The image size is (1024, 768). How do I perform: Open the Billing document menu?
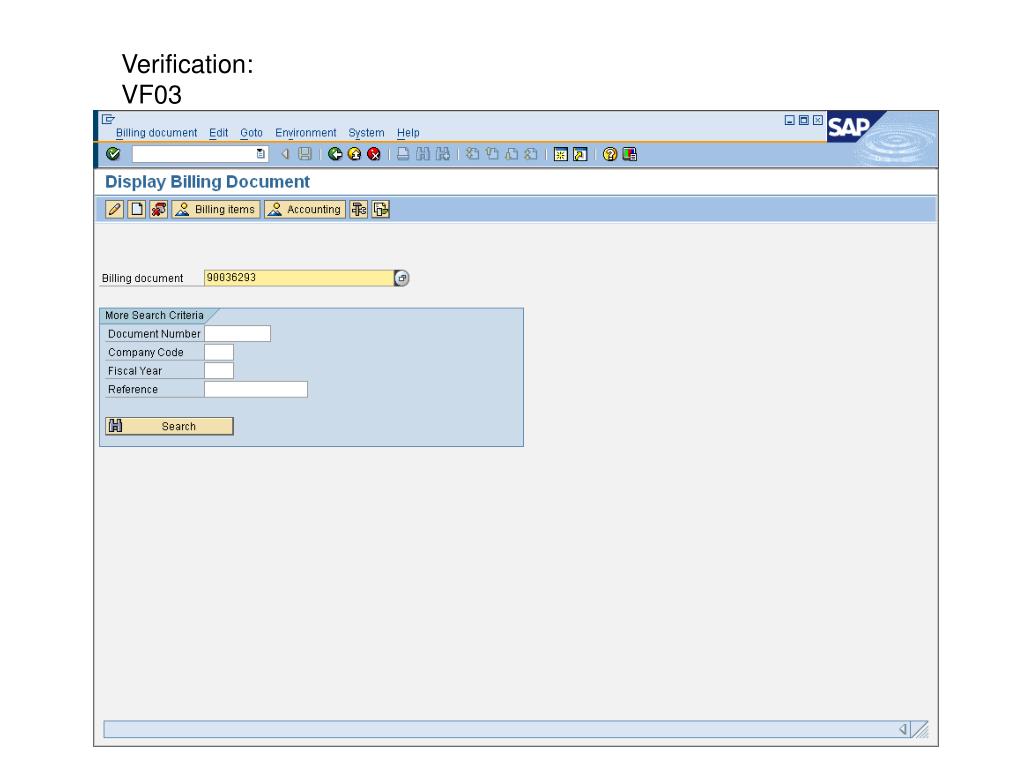click(156, 133)
